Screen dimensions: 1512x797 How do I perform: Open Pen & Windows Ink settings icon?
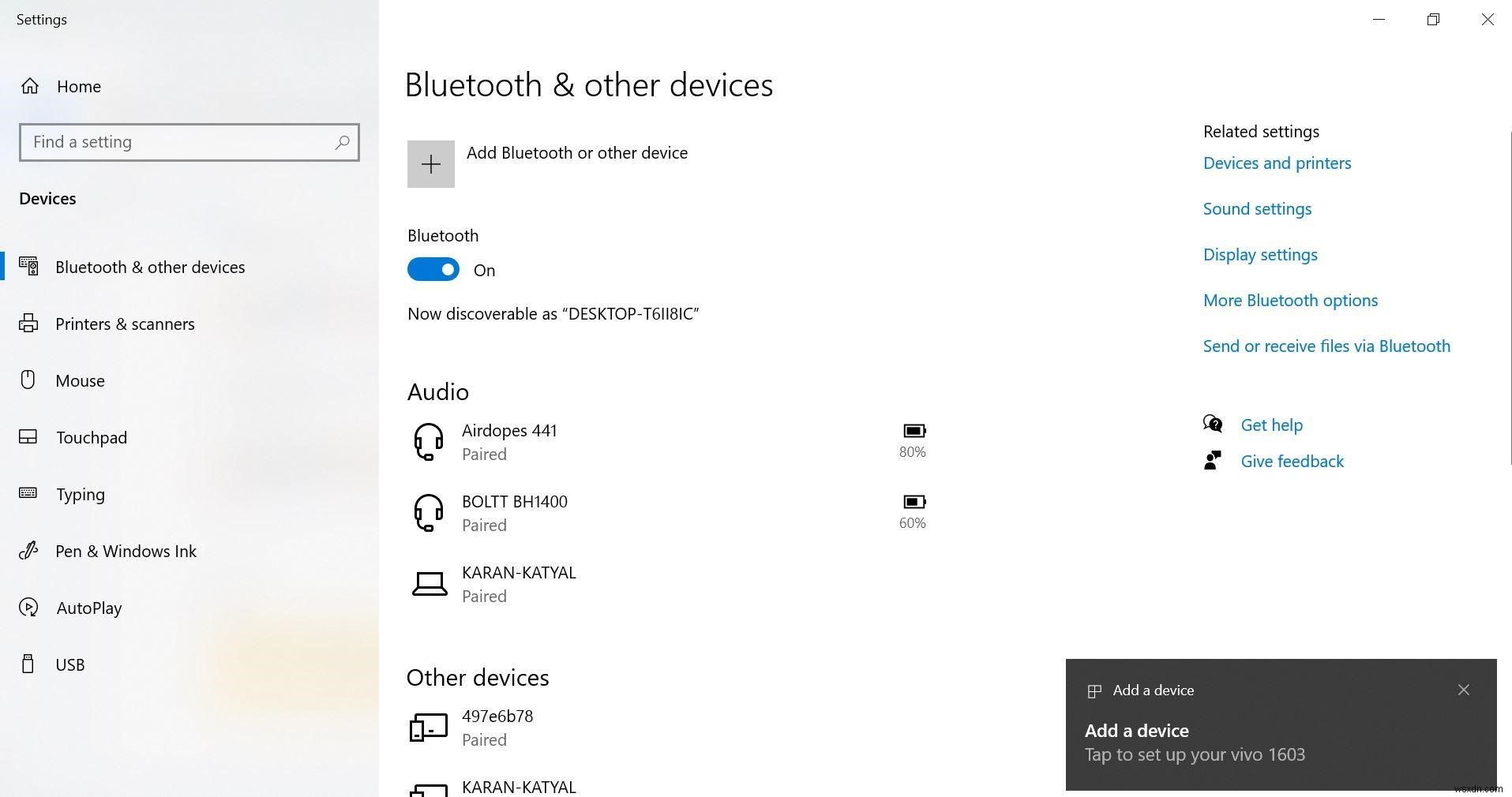pos(28,551)
